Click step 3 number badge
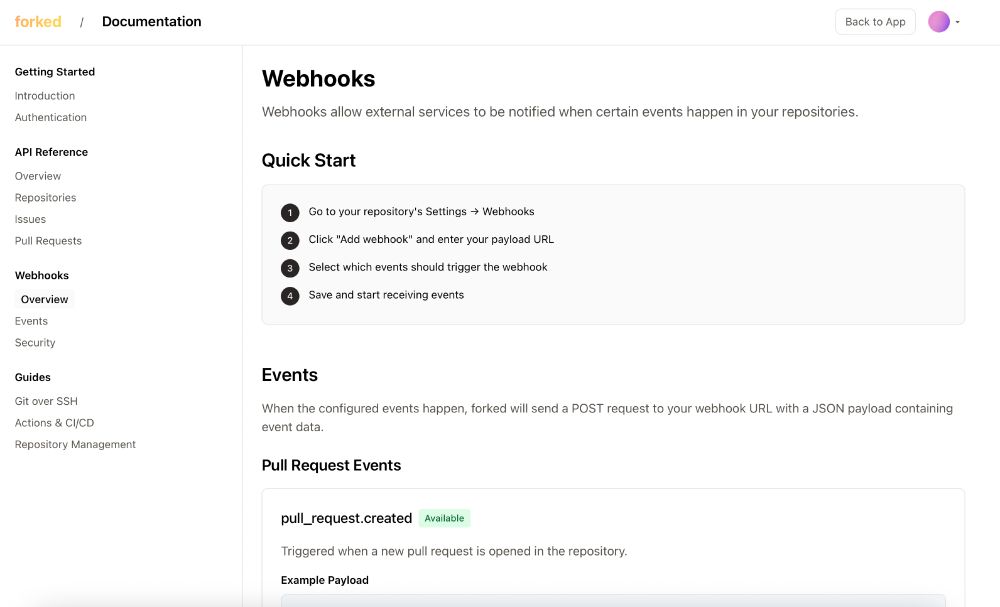Viewport: 1000px width, 607px height. point(290,268)
